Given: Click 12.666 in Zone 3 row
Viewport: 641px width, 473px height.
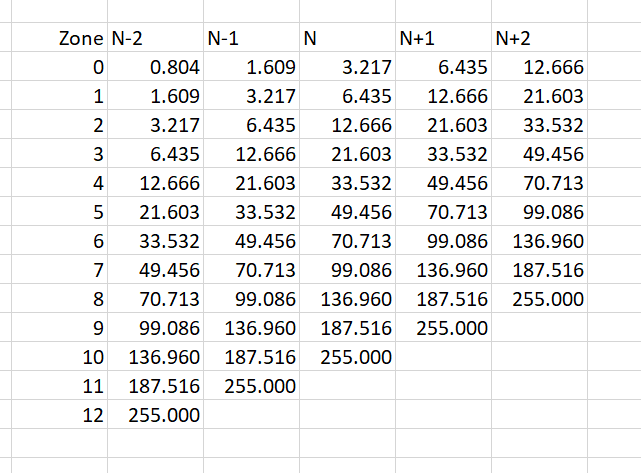Looking at the screenshot, I should click(x=252, y=153).
